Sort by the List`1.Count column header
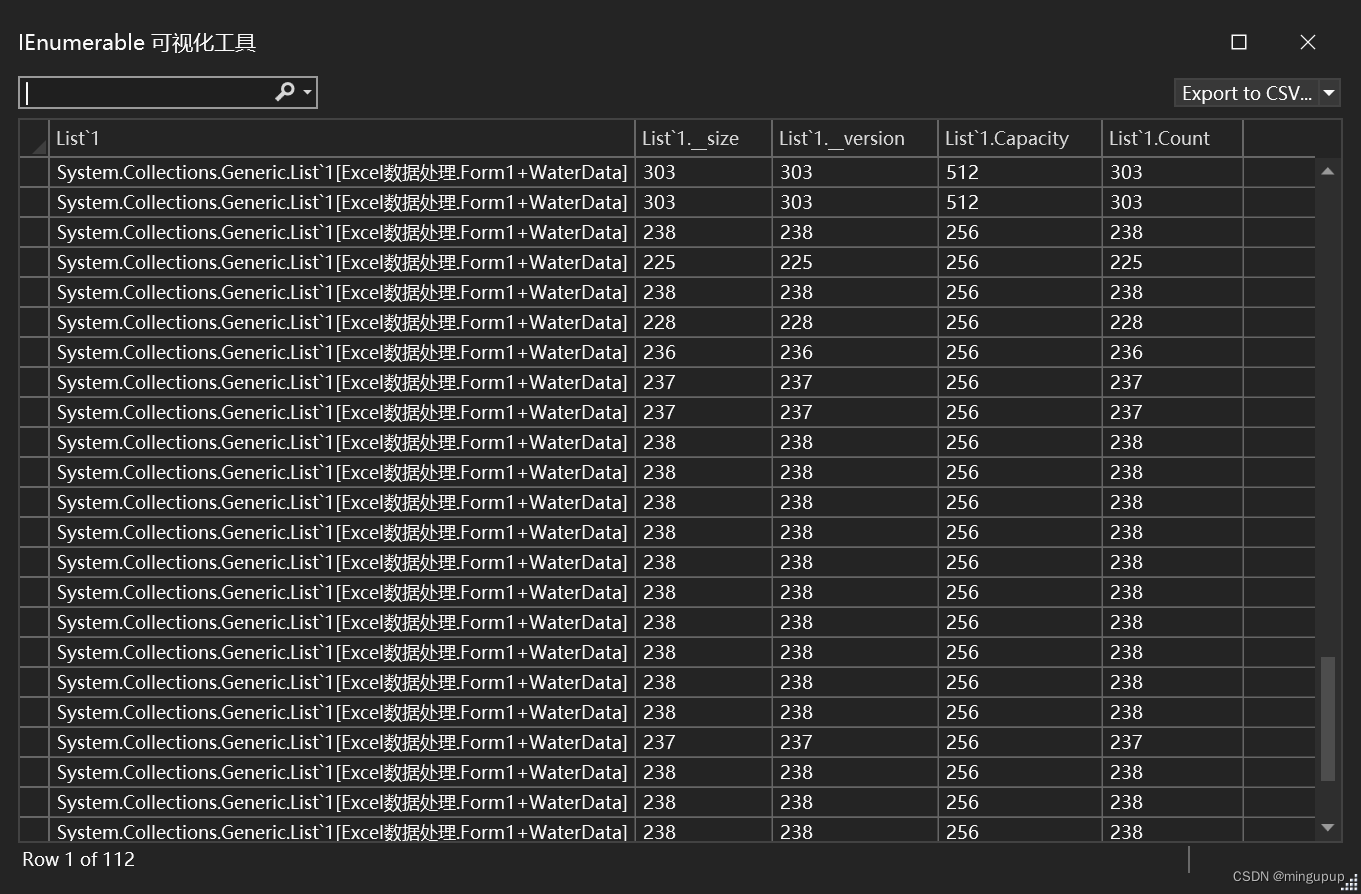 coord(1172,138)
